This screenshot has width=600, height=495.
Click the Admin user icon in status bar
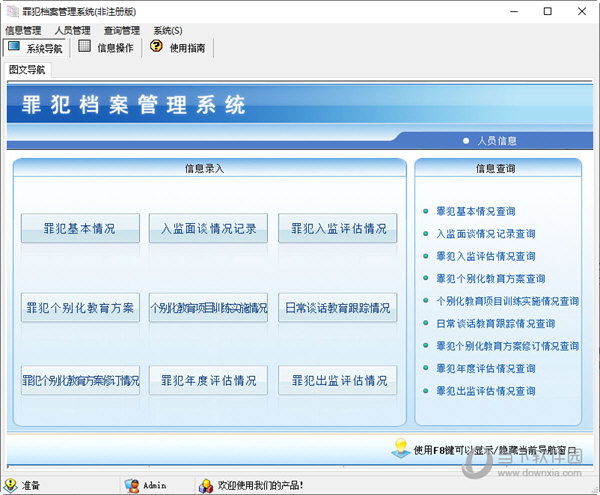[132, 485]
